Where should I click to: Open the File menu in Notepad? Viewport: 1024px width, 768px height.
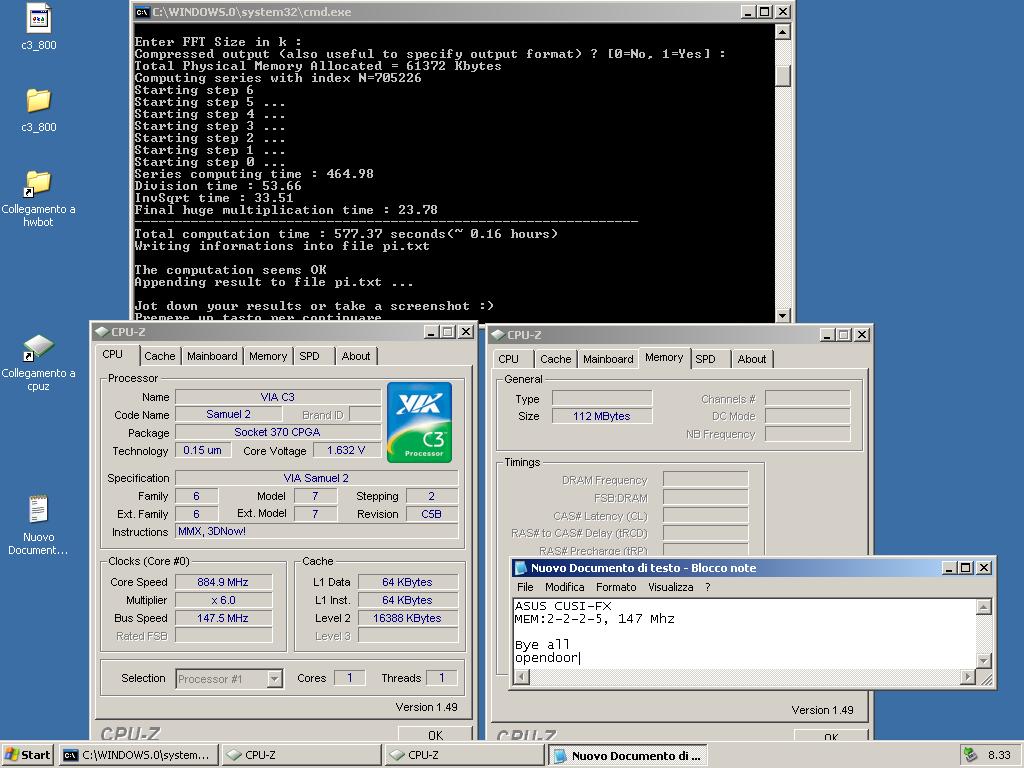tap(525, 587)
